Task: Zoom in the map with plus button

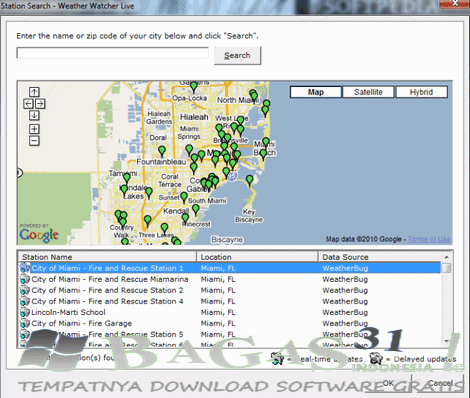Action: 34,129
